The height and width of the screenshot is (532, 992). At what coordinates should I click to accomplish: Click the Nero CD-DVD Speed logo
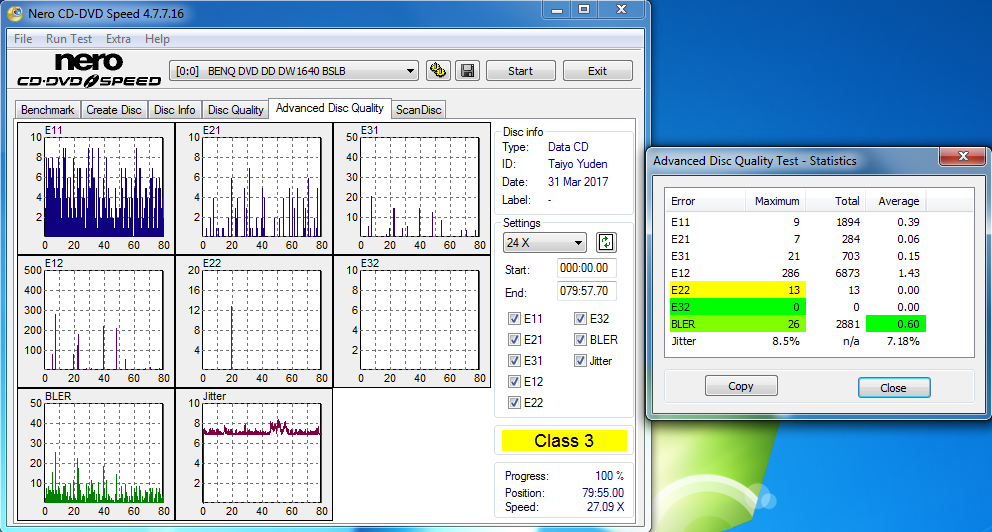click(88, 71)
